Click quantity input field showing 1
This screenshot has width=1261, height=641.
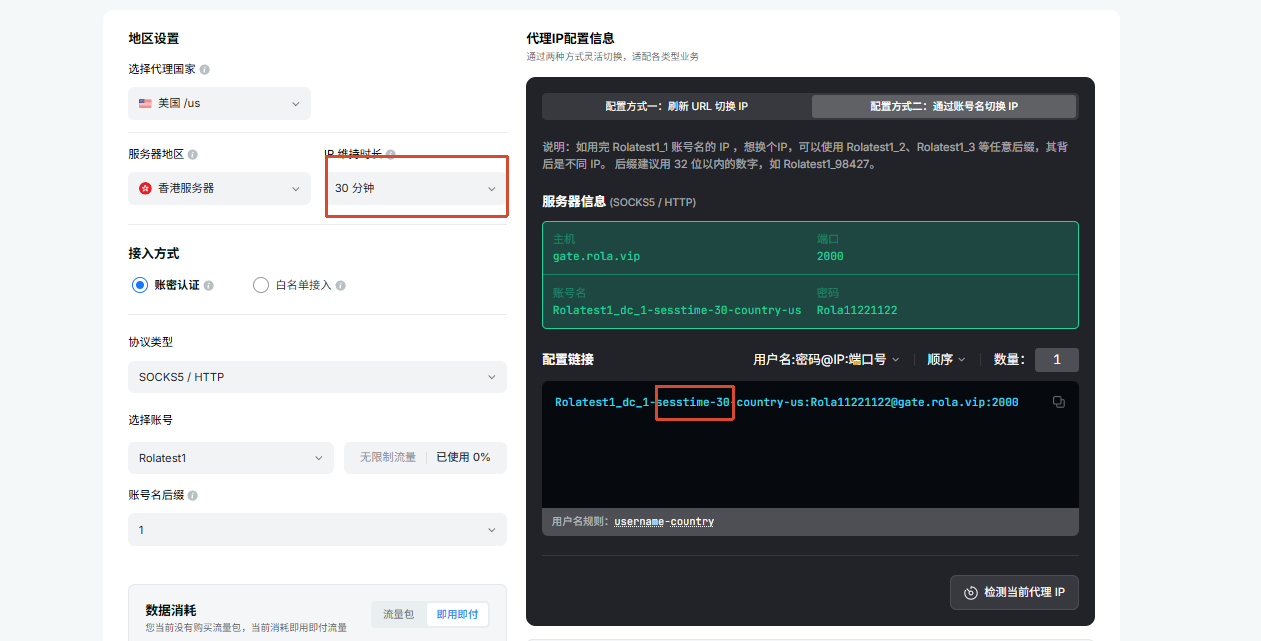[x=1057, y=360]
